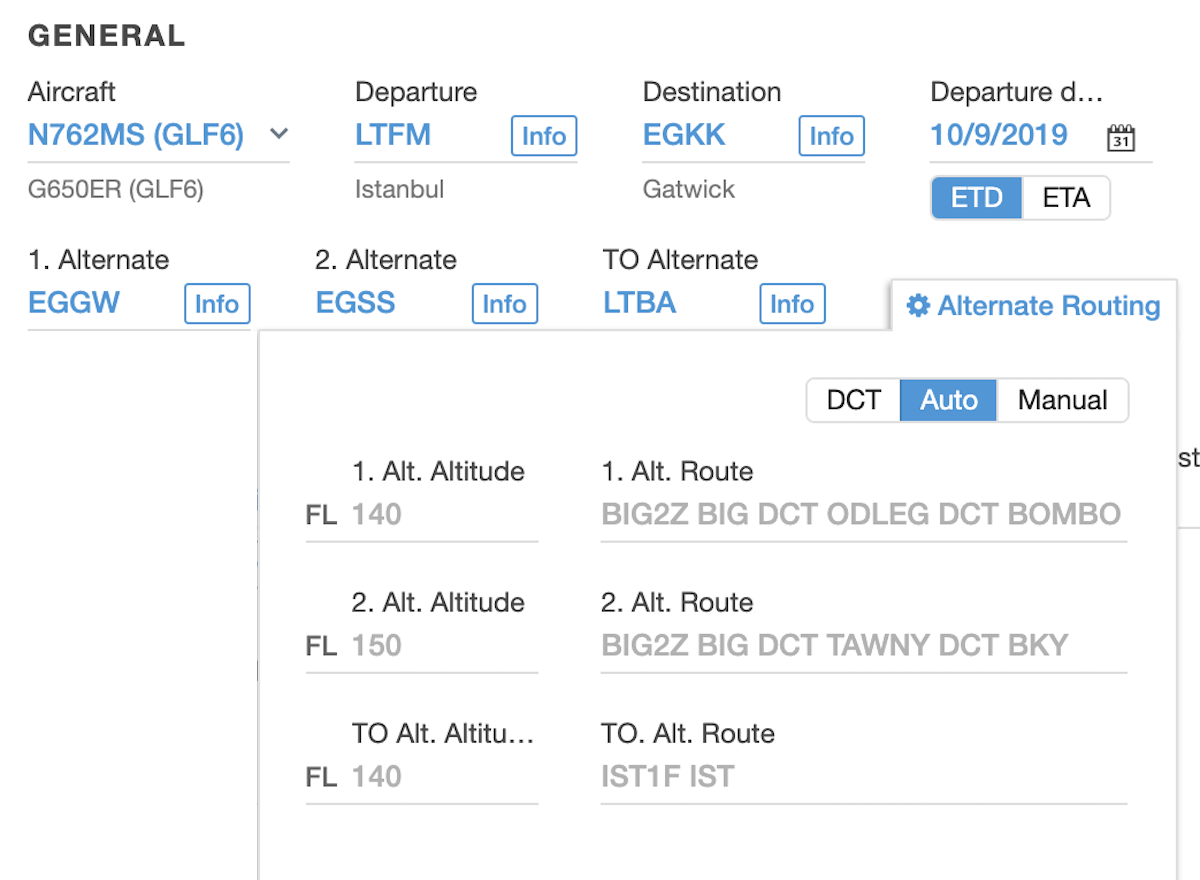Screen dimensions: 1200x880
Task: View Info for TO Alternate LTBA
Action: tap(792, 304)
